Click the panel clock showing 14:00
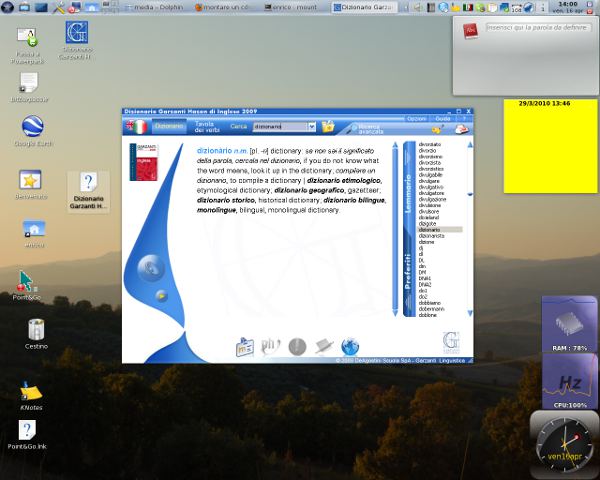 567,7
